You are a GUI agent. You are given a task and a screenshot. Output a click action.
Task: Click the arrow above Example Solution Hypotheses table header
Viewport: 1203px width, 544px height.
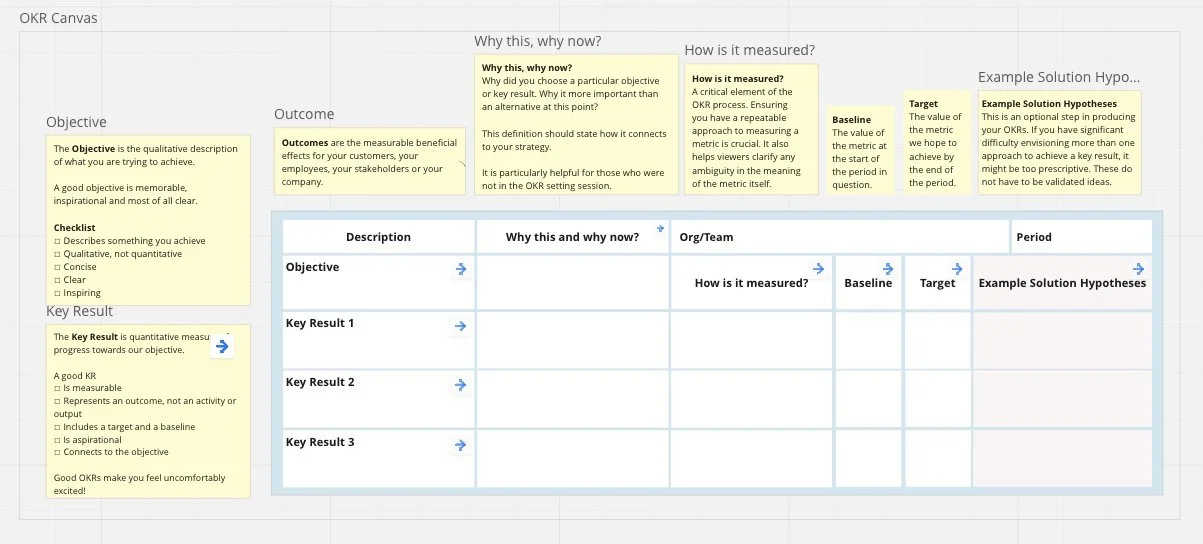tap(1138, 268)
